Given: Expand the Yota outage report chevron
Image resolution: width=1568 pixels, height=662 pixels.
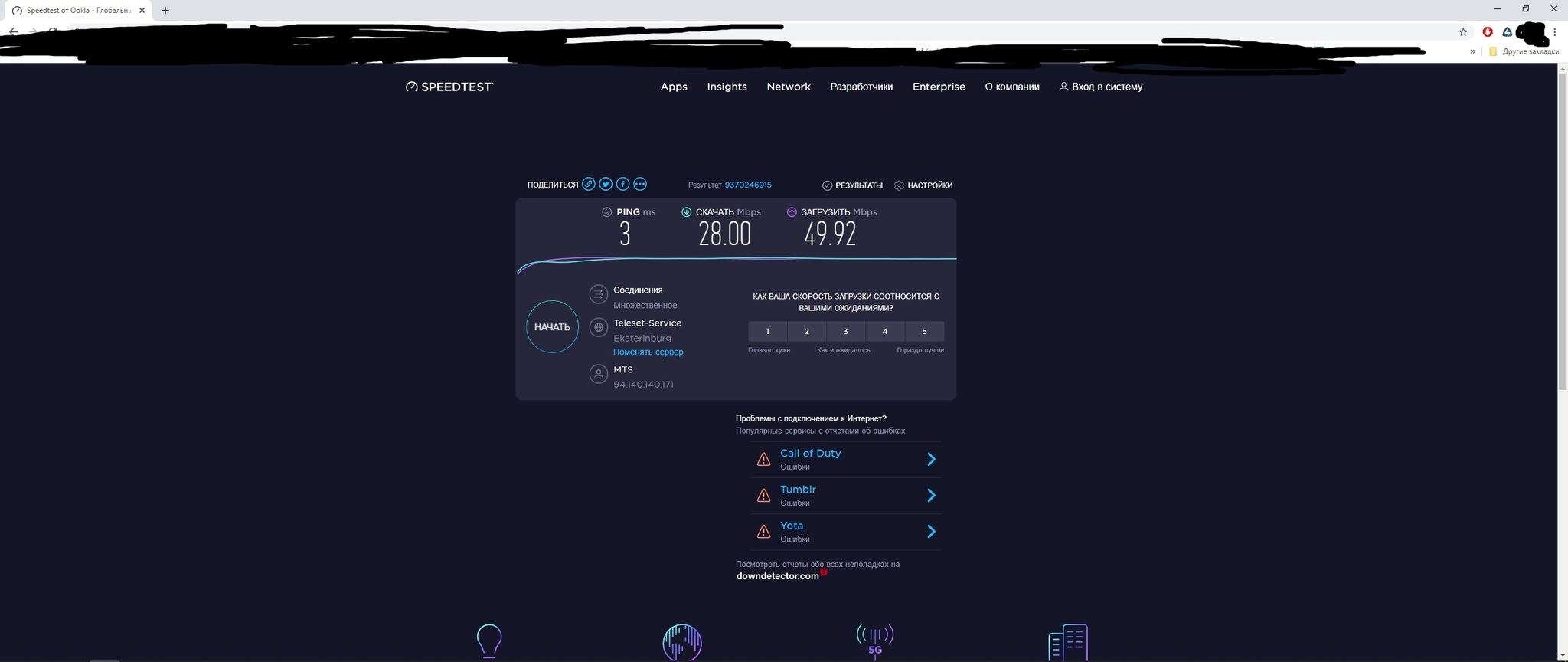Looking at the screenshot, I should (931, 531).
